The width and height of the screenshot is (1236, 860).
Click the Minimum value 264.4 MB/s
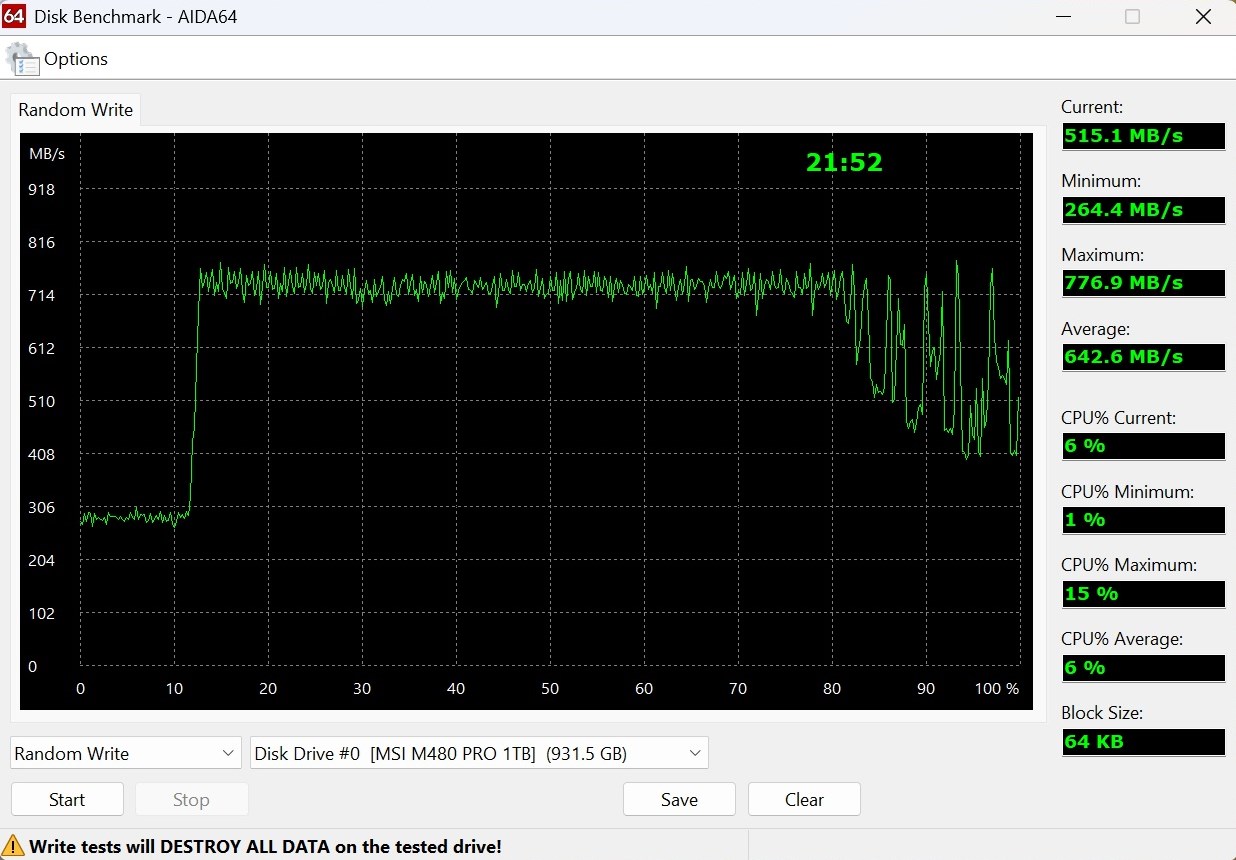click(x=1143, y=210)
